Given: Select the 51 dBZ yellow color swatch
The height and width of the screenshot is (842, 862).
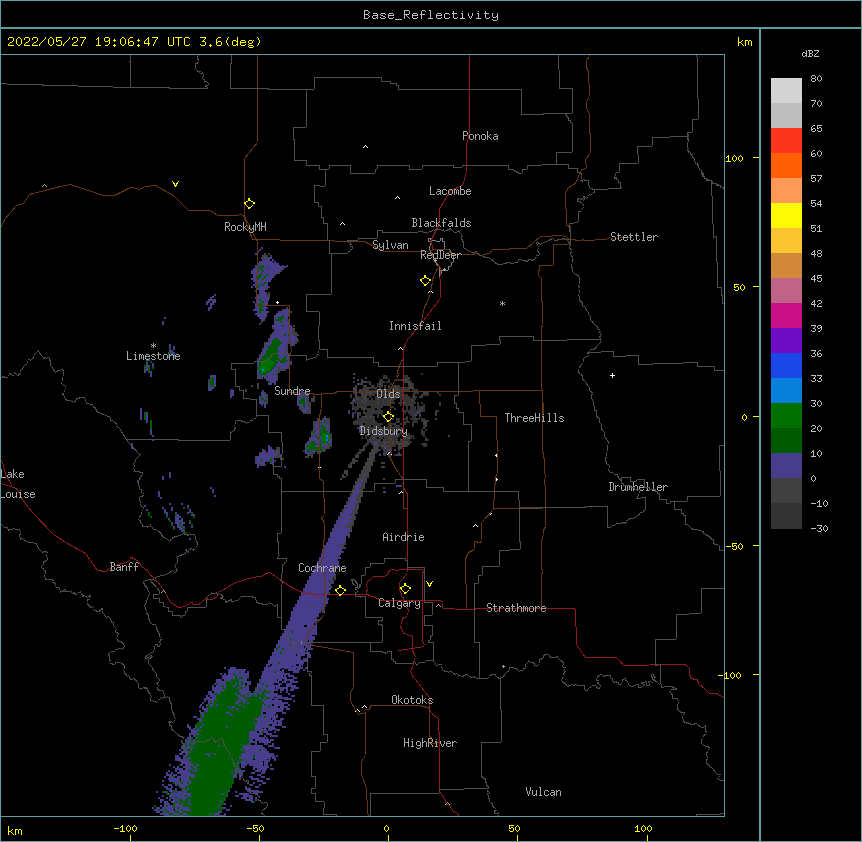Looking at the screenshot, I should 786,215.
